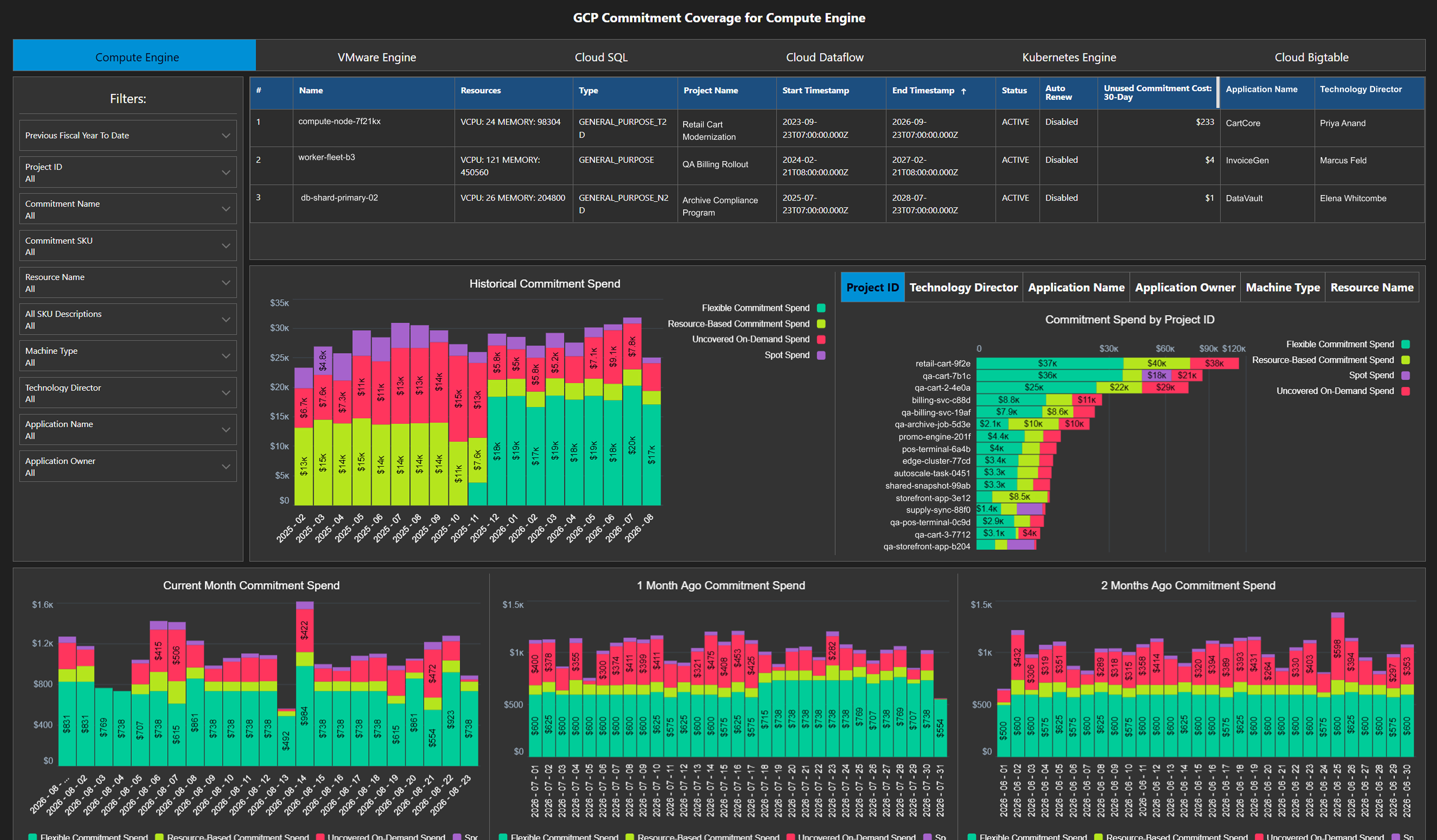Sort by Unused Commitment Cost 30-Day header
Image resolution: width=1437 pixels, height=840 pixels.
tap(1157, 92)
